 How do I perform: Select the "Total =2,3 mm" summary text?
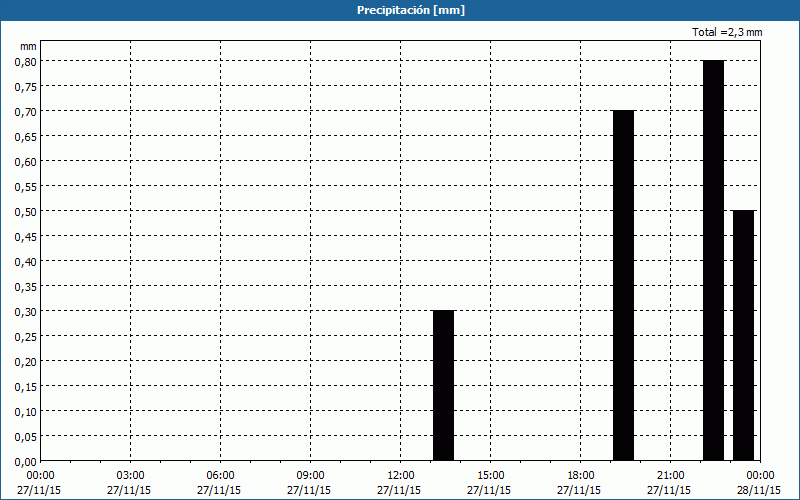(727, 32)
